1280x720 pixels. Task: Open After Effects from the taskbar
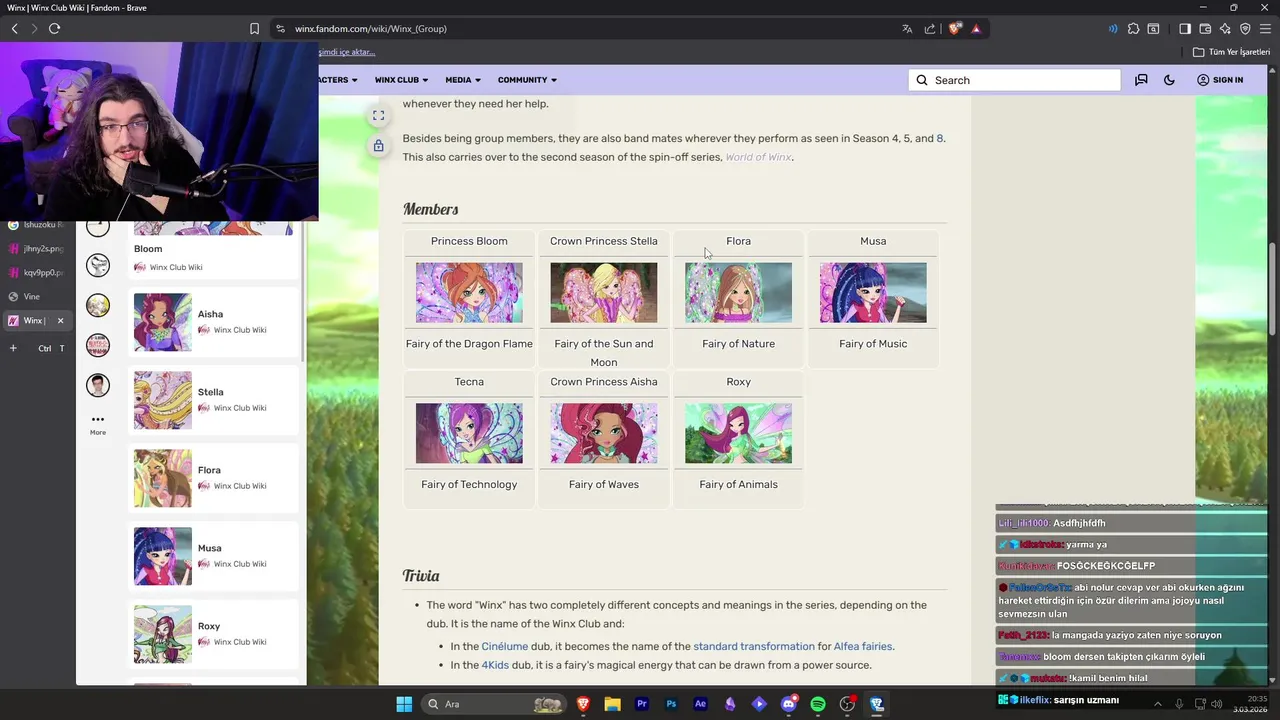pyautogui.click(x=700, y=704)
